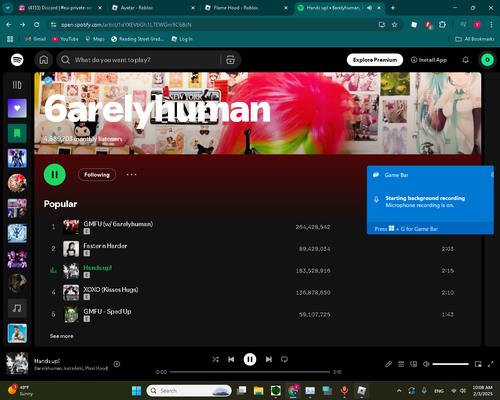This screenshot has height=400, width=500.
Task: Adjust the volume slider
Action: click(451, 364)
